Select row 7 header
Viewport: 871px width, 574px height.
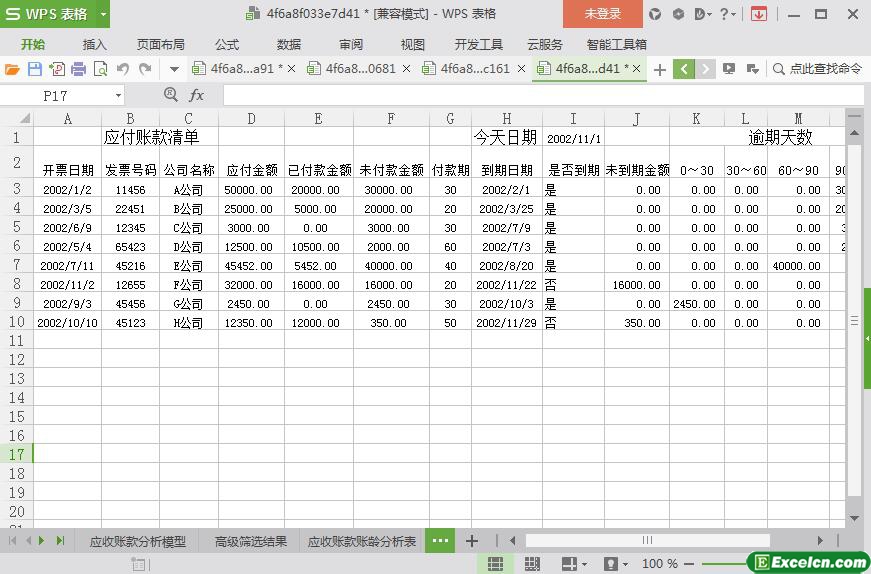pos(17,264)
